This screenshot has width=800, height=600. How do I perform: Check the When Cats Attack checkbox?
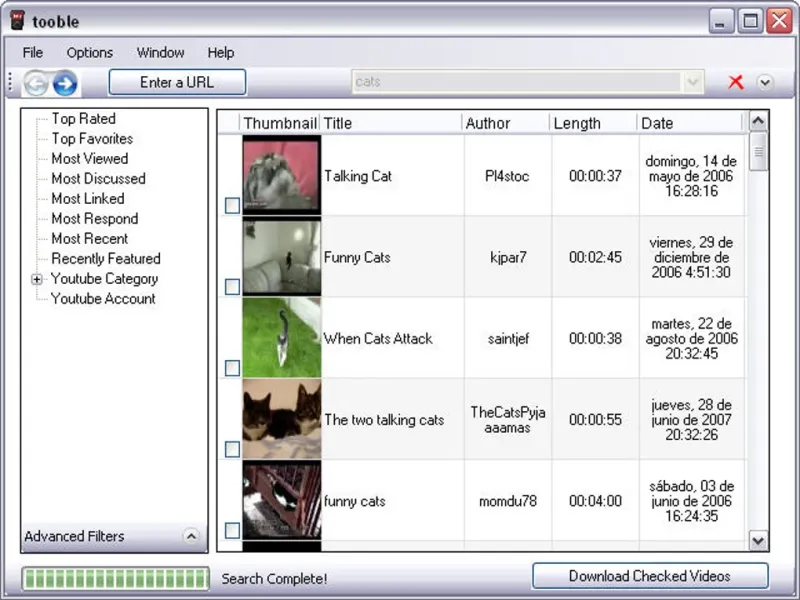232,368
